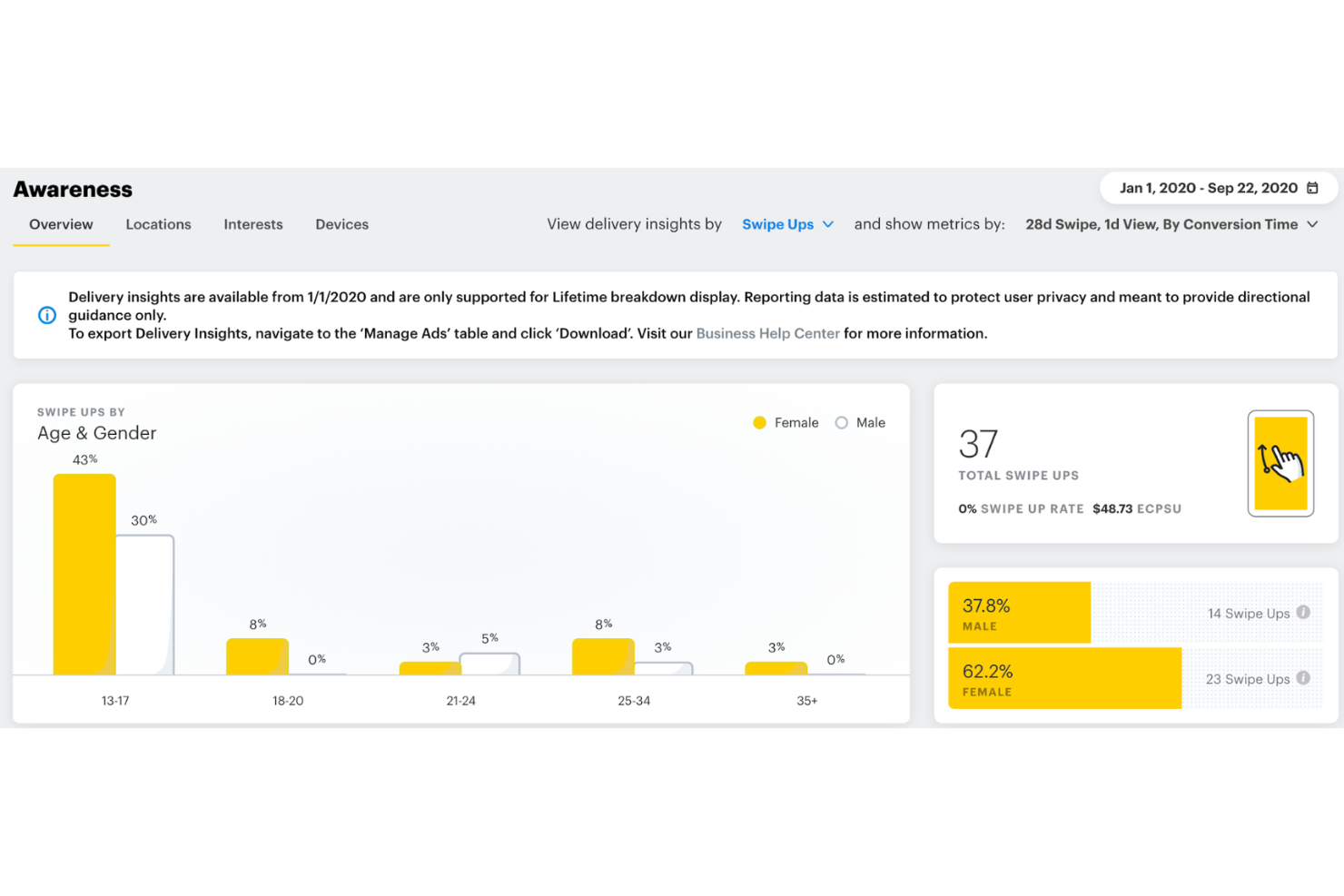Click the blue info icon in notice
The image size is (1344, 896).
click(x=47, y=315)
